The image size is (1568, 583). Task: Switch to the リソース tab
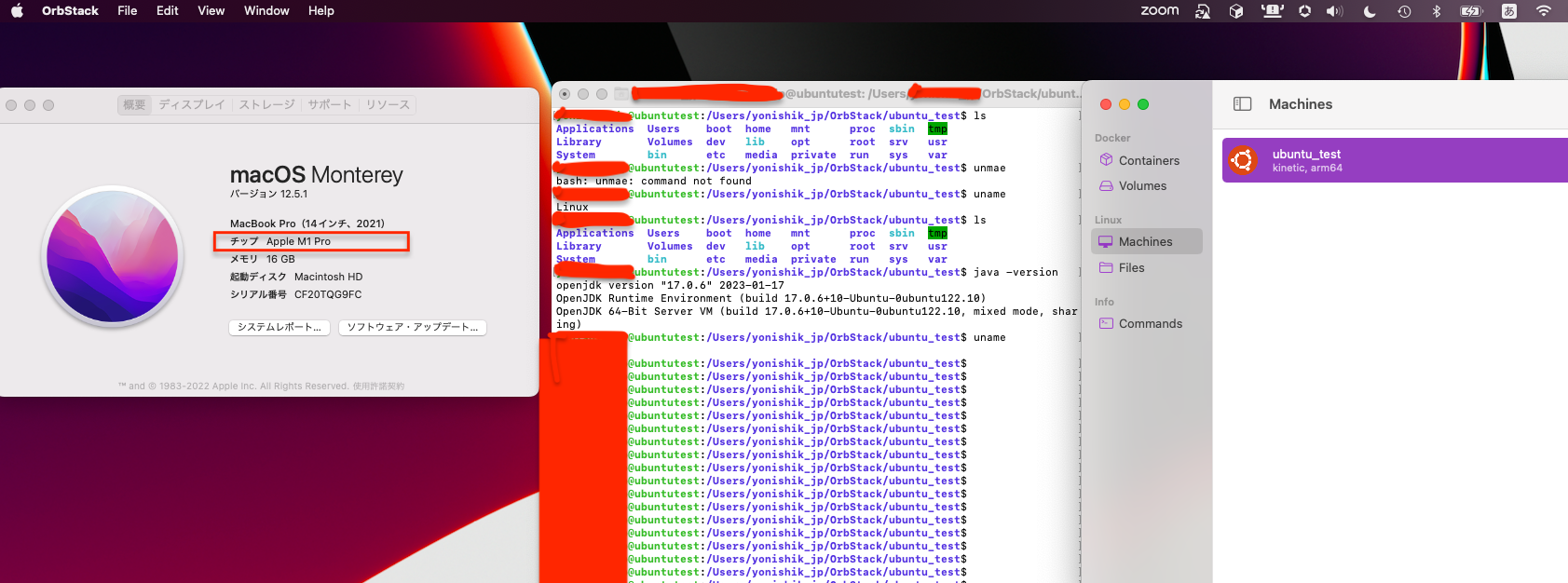coord(388,104)
